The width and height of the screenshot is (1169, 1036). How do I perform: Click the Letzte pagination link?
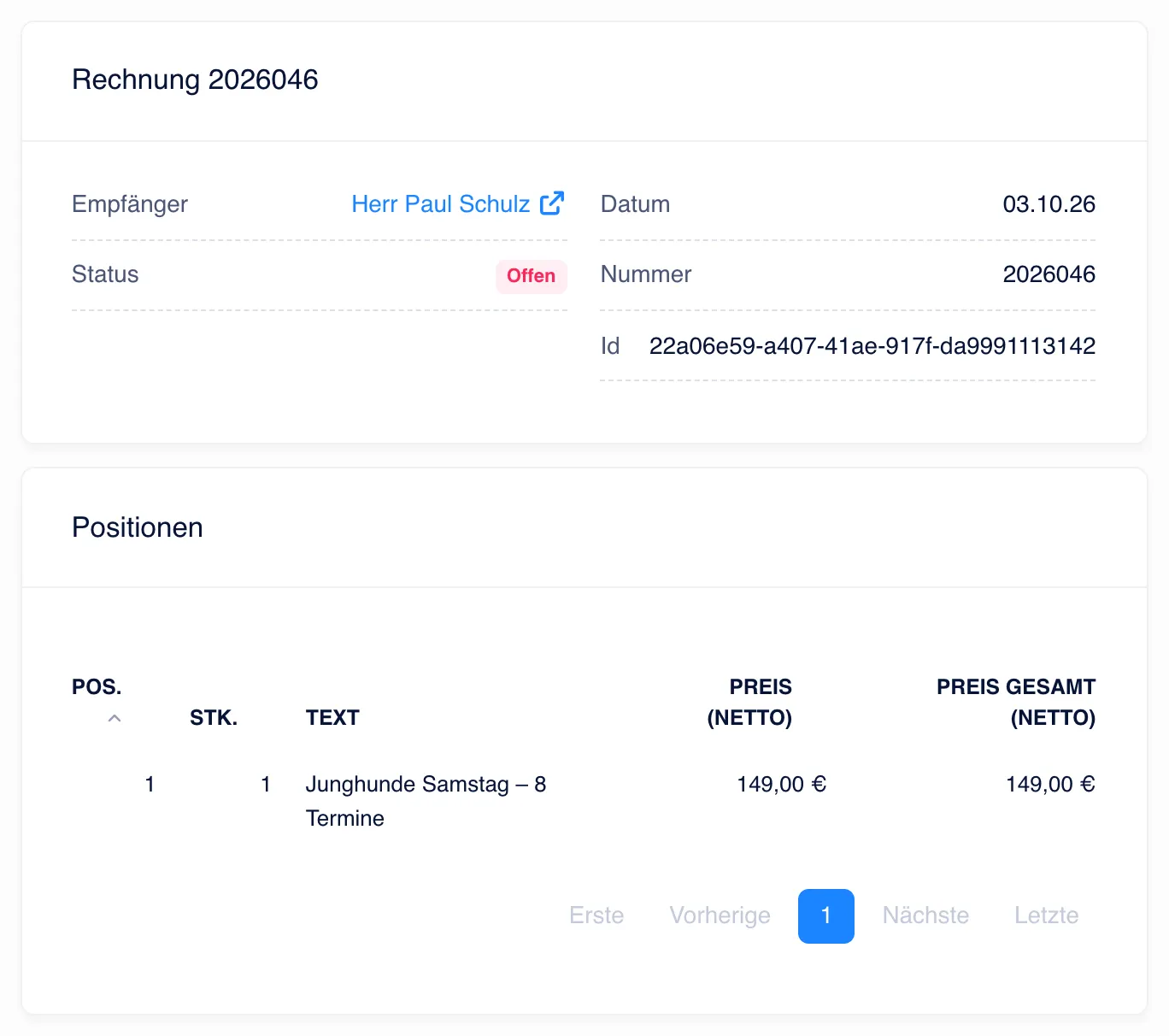coord(1046,915)
